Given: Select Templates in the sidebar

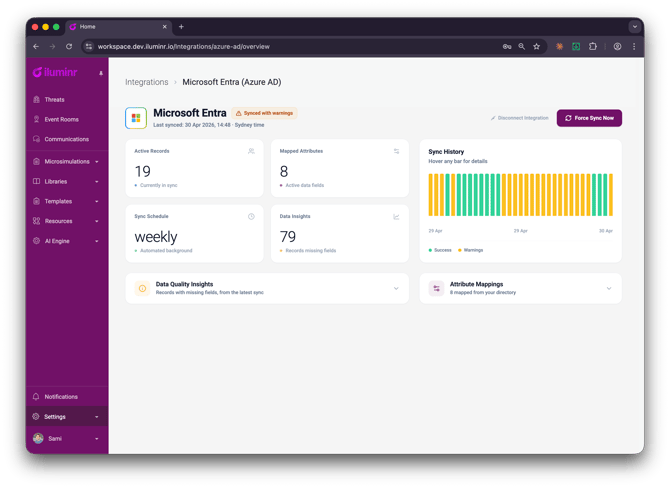Looking at the screenshot, I should 58,202.
